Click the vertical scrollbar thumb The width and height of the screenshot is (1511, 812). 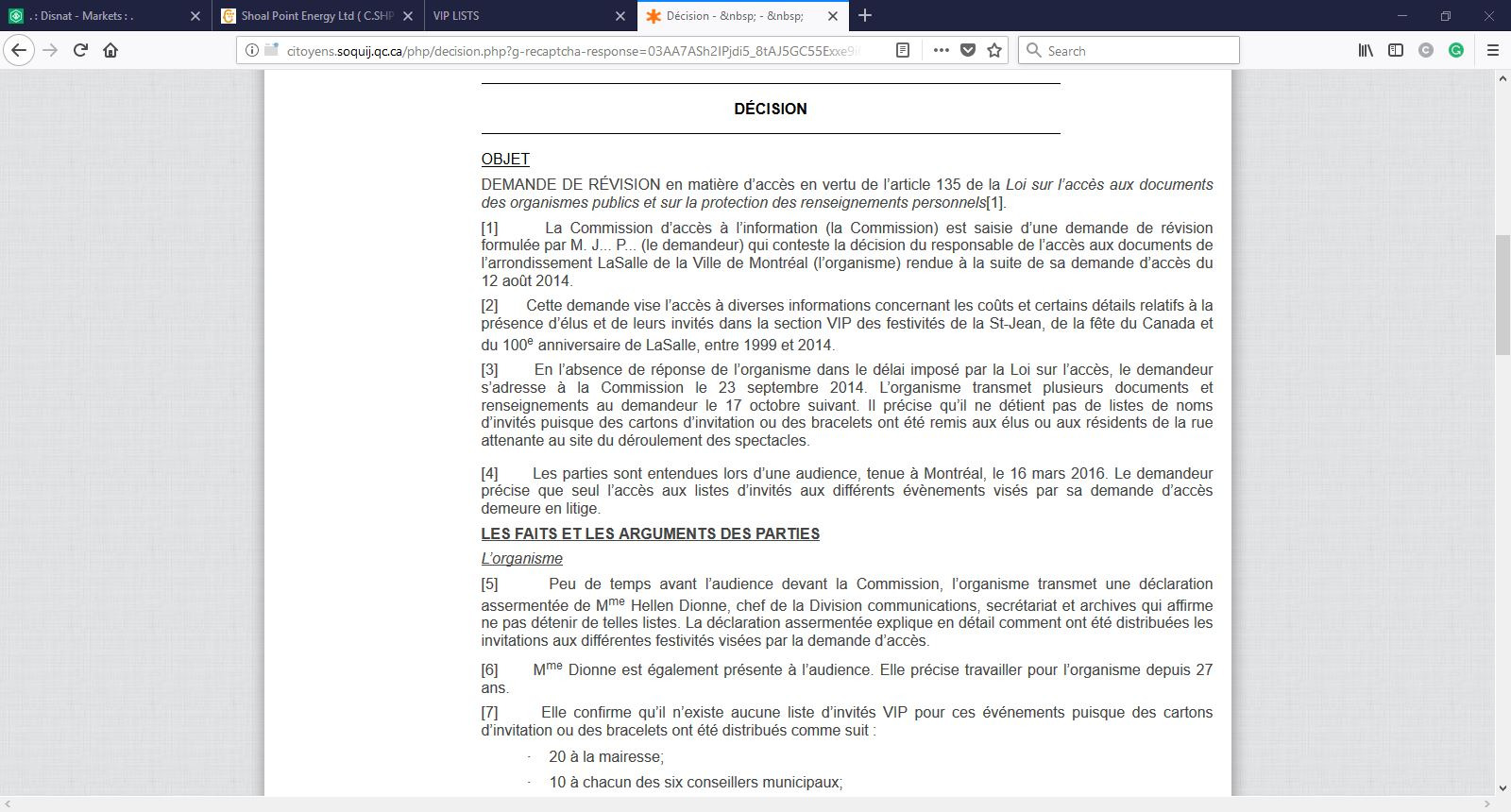[x=1503, y=296]
